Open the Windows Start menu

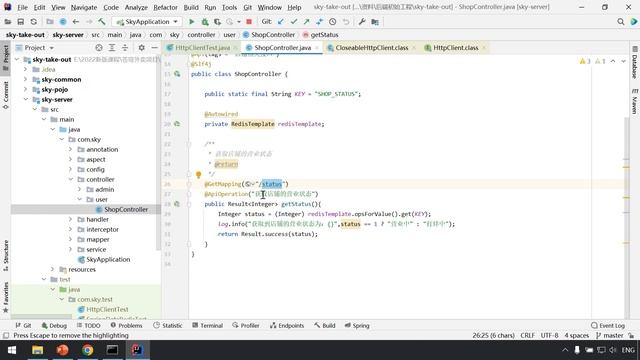coord(12,350)
